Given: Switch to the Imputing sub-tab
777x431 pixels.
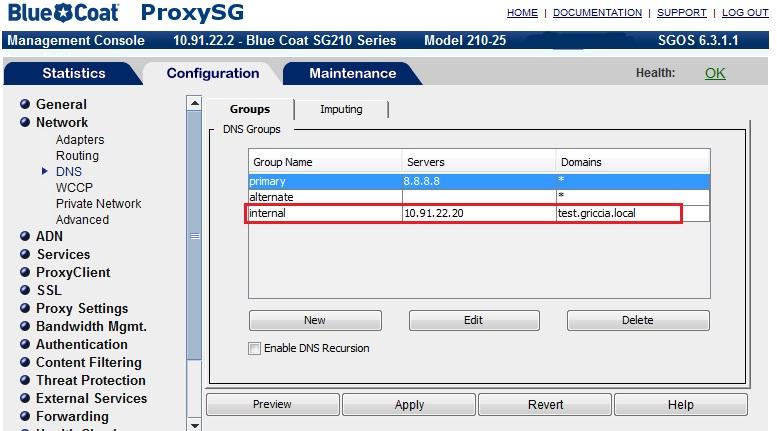Looking at the screenshot, I should (x=341, y=109).
